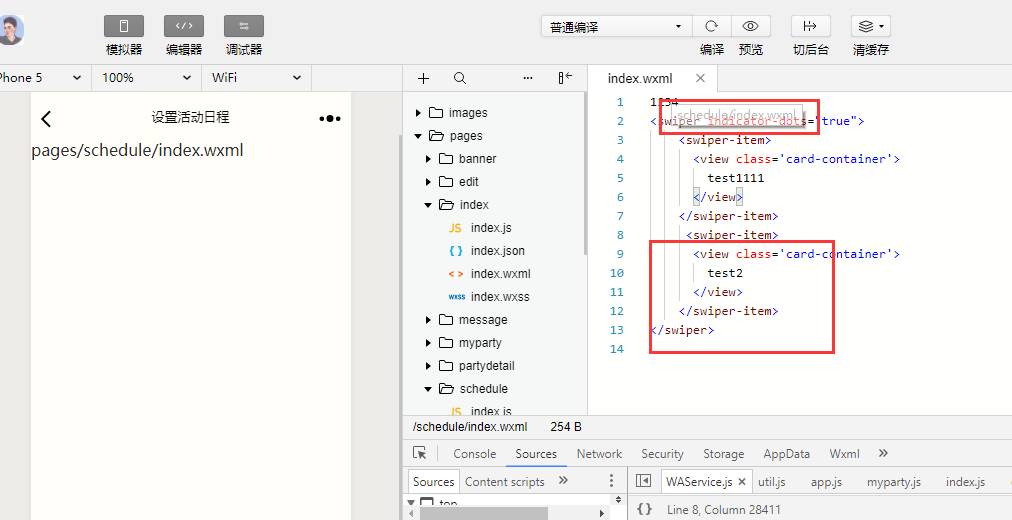Close the index.wxml editor tab

tap(700, 78)
